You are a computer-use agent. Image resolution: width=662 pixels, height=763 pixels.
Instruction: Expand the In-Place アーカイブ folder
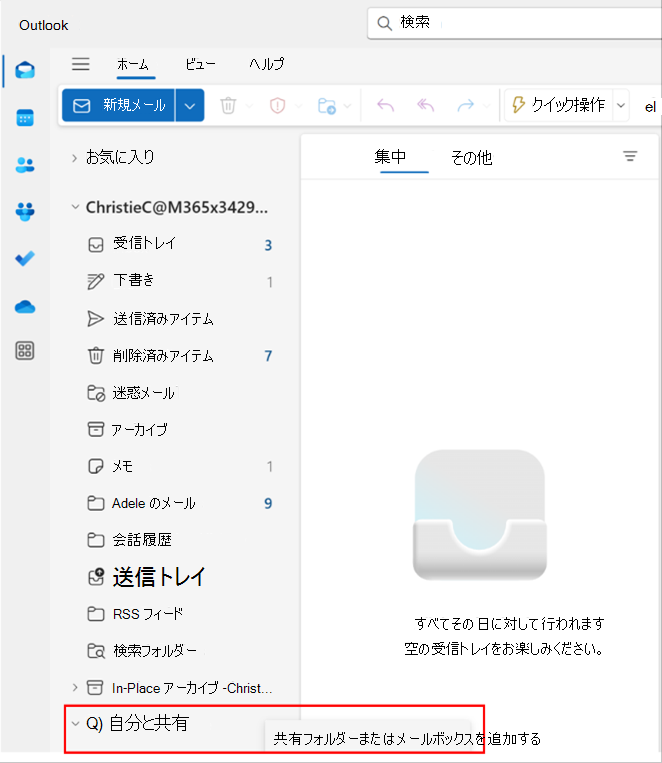[74, 688]
